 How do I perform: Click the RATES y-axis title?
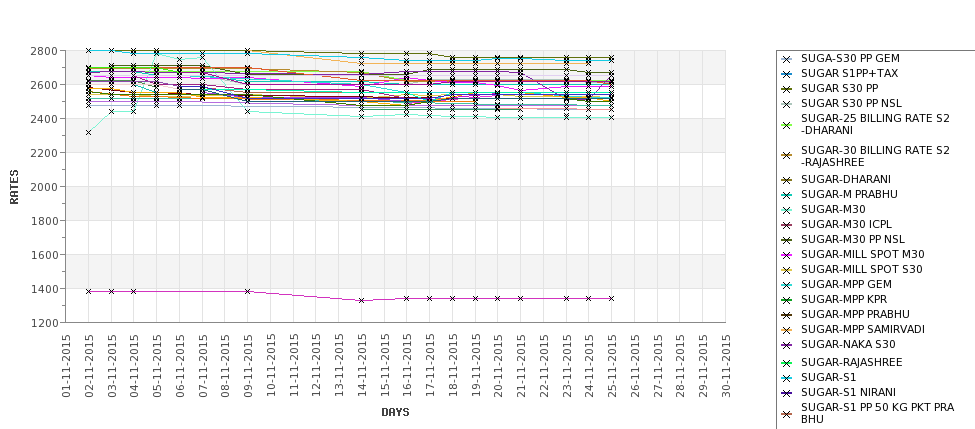[x=14, y=187]
